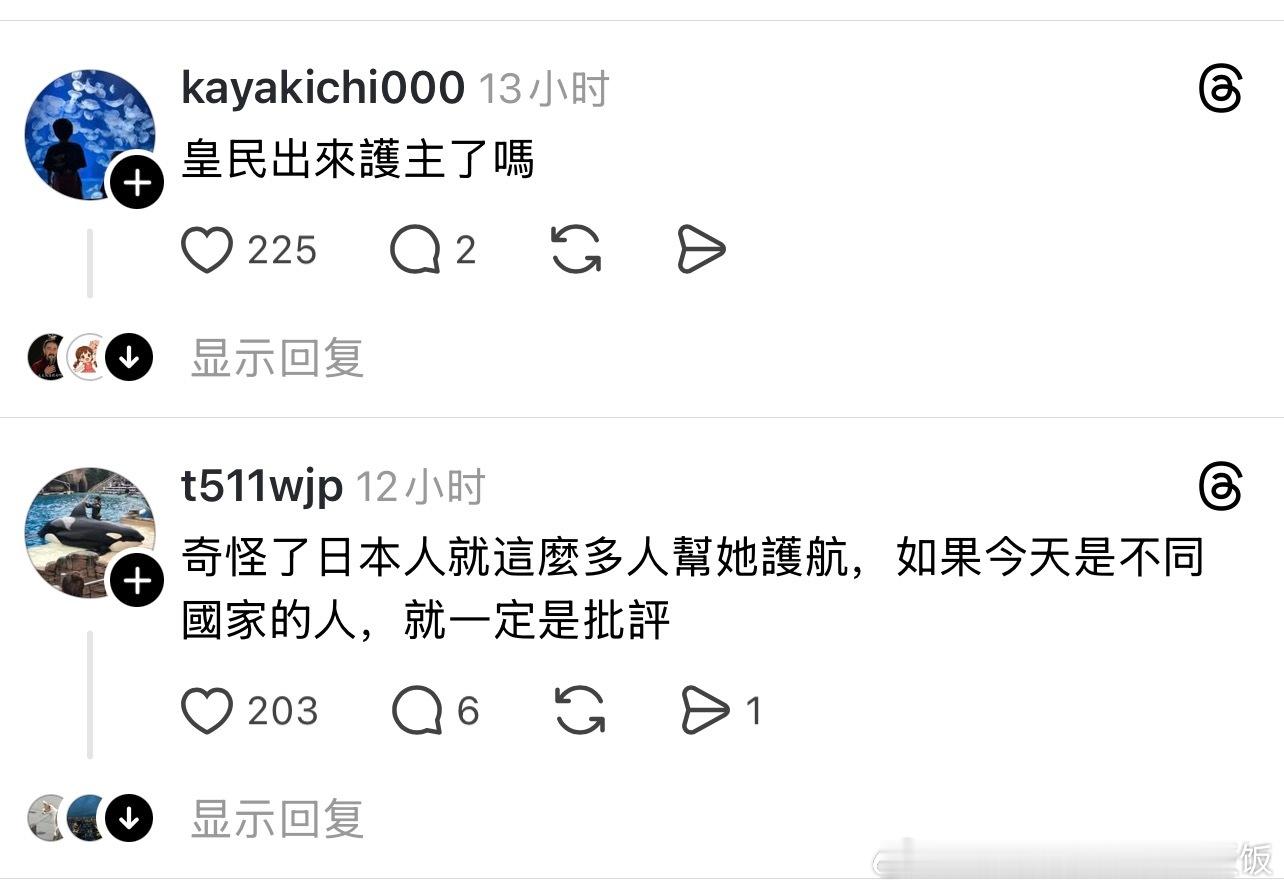The height and width of the screenshot is (891, 1284).
Task: Show replies (显示回复) for kayakichi000's comment
Action: click(277, 358)
